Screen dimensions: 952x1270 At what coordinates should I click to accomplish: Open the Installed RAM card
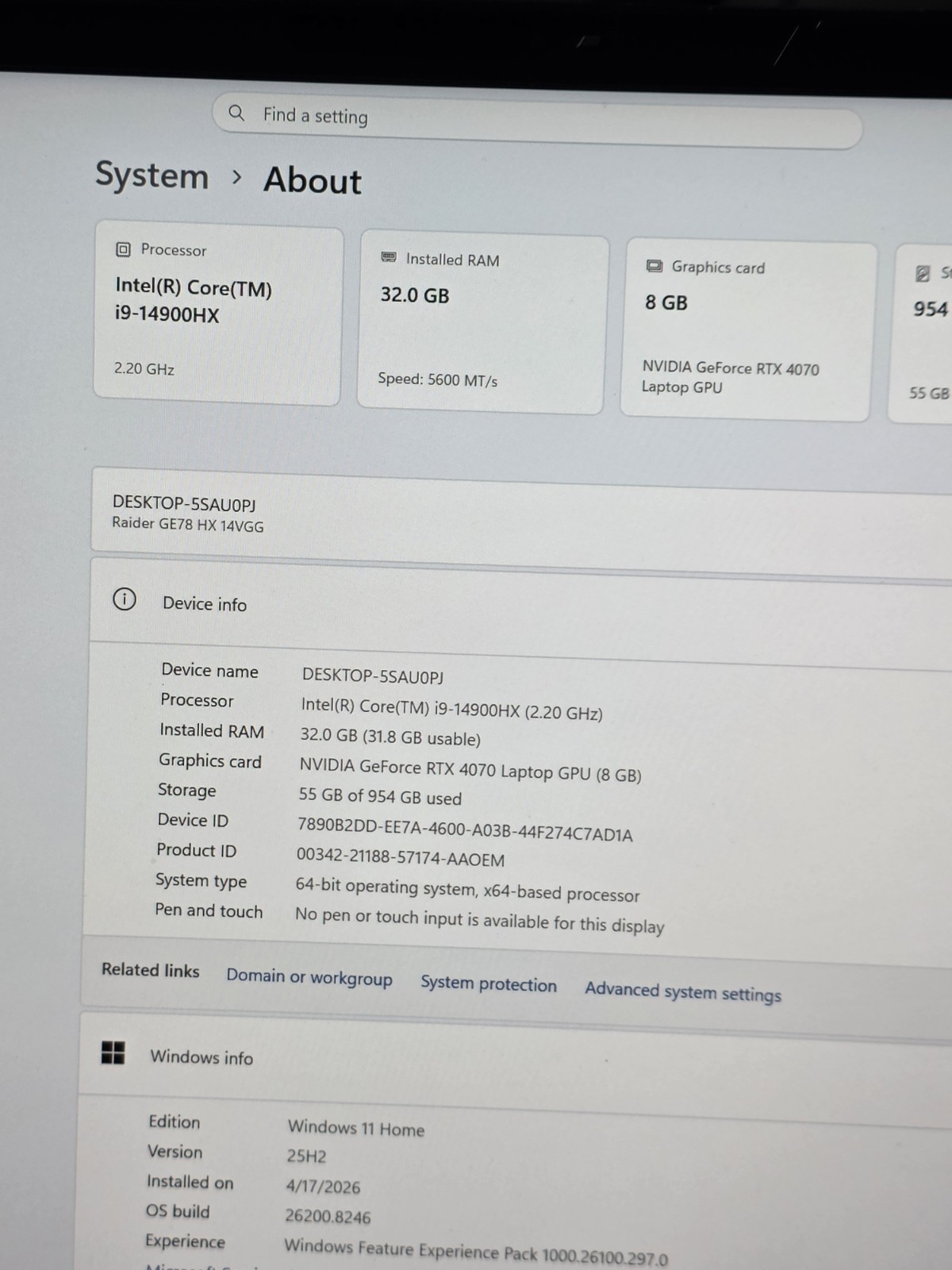(x=482, y=321)
